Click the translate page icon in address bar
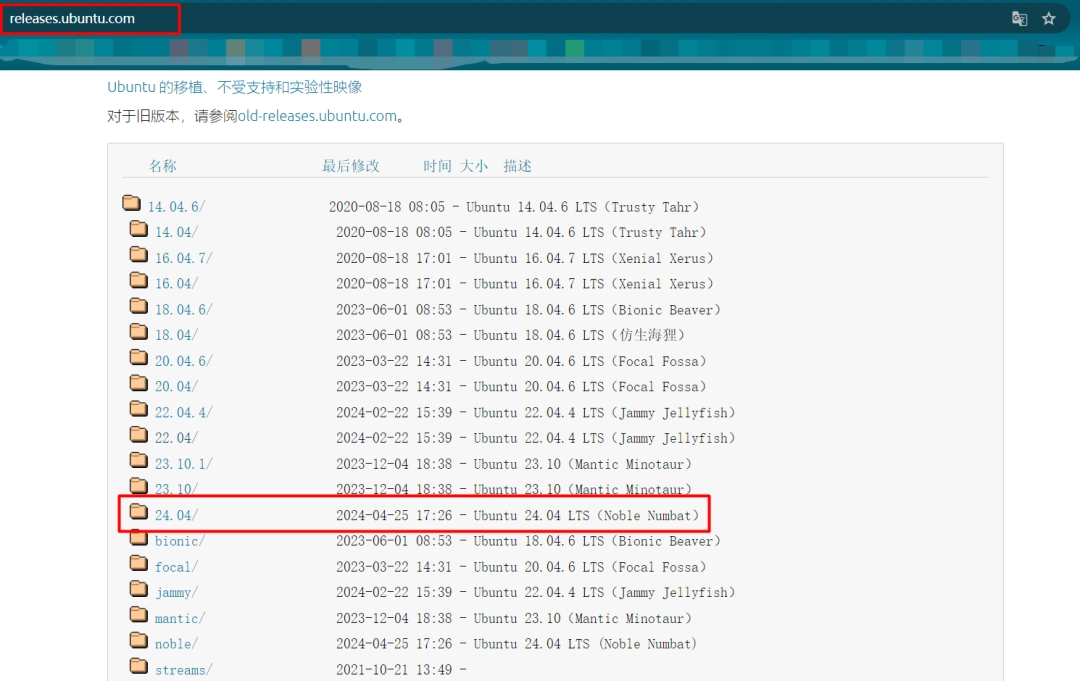The width and height of the screenshot is (1080, 681). tap(1019, 19)
